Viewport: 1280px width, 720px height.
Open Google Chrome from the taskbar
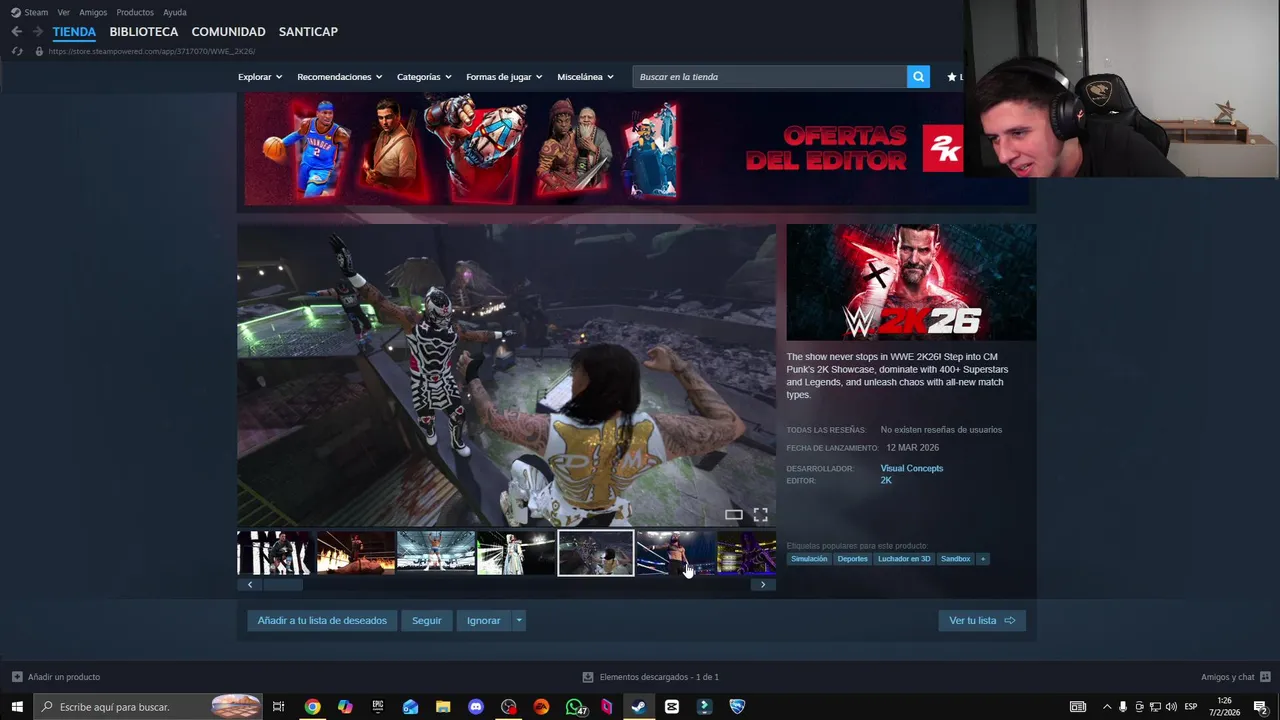click(313, 707)
